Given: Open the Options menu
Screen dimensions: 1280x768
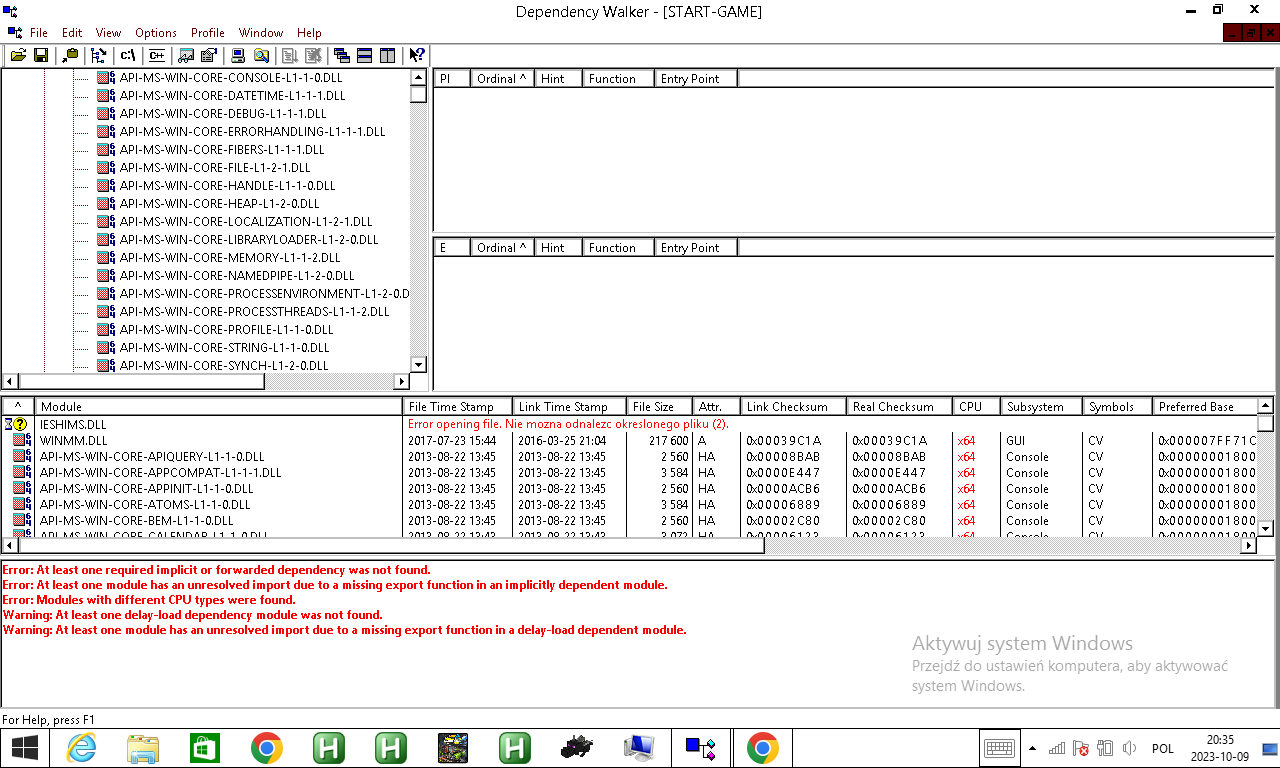Looking at the screenshot, I should click(156, 33).
